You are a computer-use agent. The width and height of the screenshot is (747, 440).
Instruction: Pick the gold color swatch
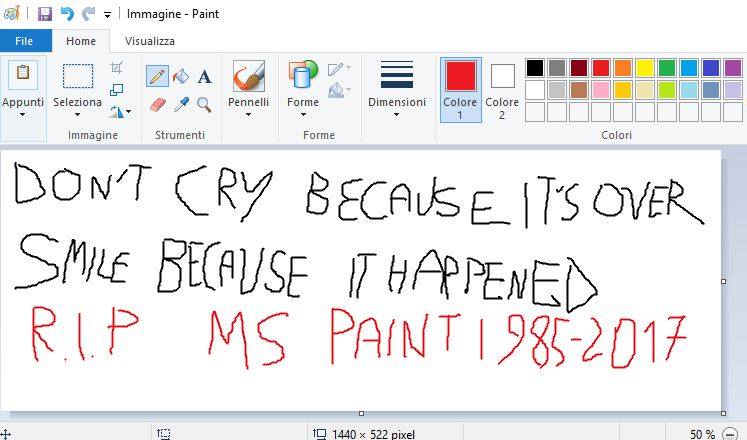[x=623, y=90]
